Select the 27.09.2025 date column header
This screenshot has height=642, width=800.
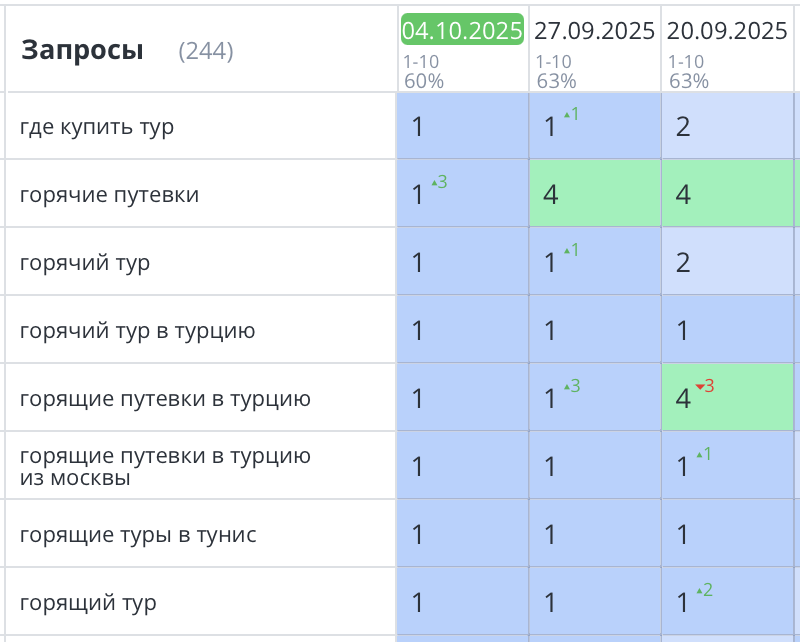(594, 30)
